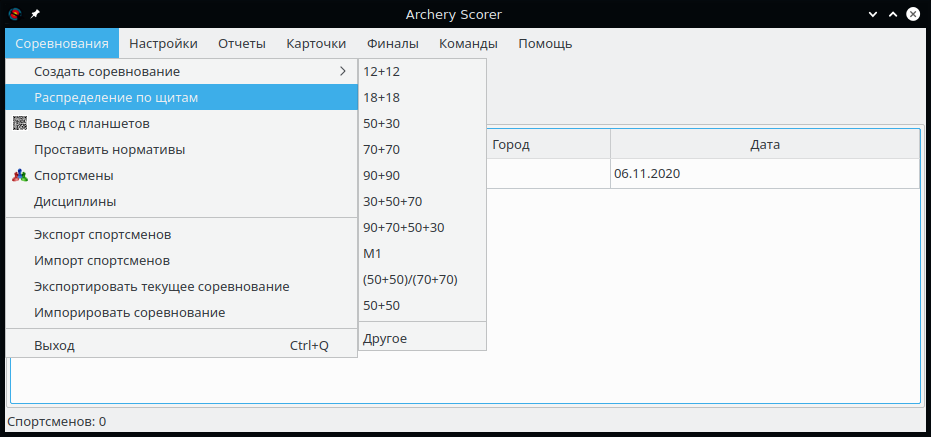The width and height of the screenshot is (931, 437).
Task: Select the 06.11.2020 date cell
Action: click(x=647, y=174)
